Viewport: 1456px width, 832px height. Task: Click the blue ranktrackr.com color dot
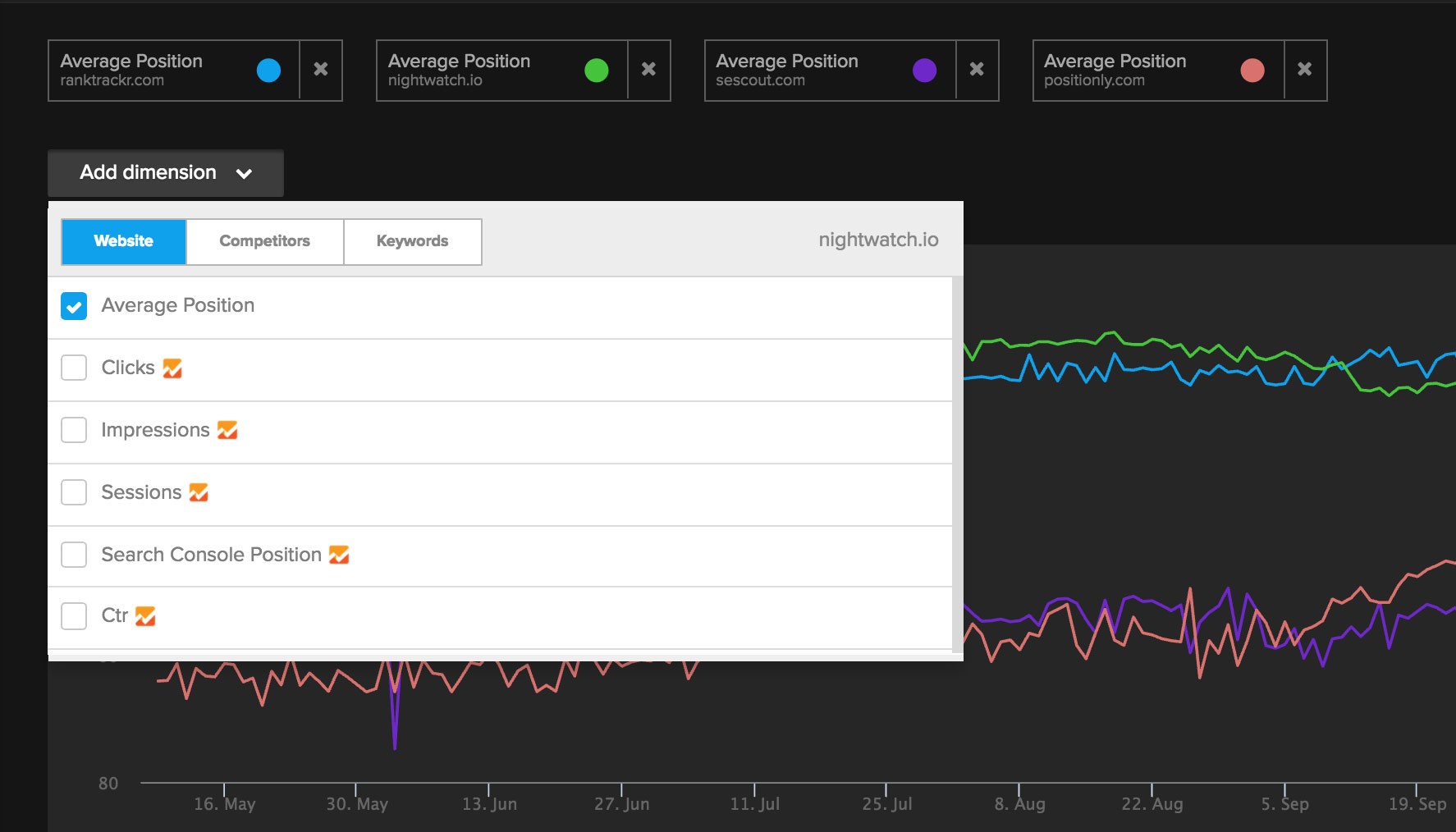[268, 71]
